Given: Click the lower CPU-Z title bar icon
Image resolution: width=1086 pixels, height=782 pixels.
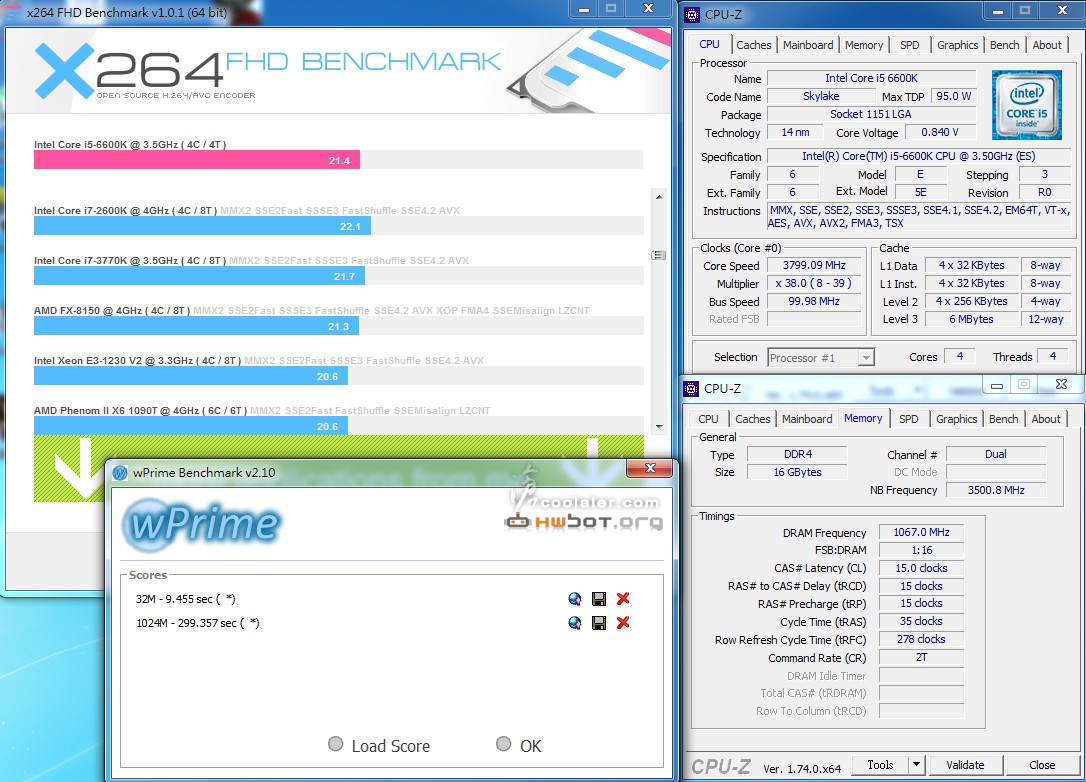Looking at the screenshot, I should click(x=691, y=389).
